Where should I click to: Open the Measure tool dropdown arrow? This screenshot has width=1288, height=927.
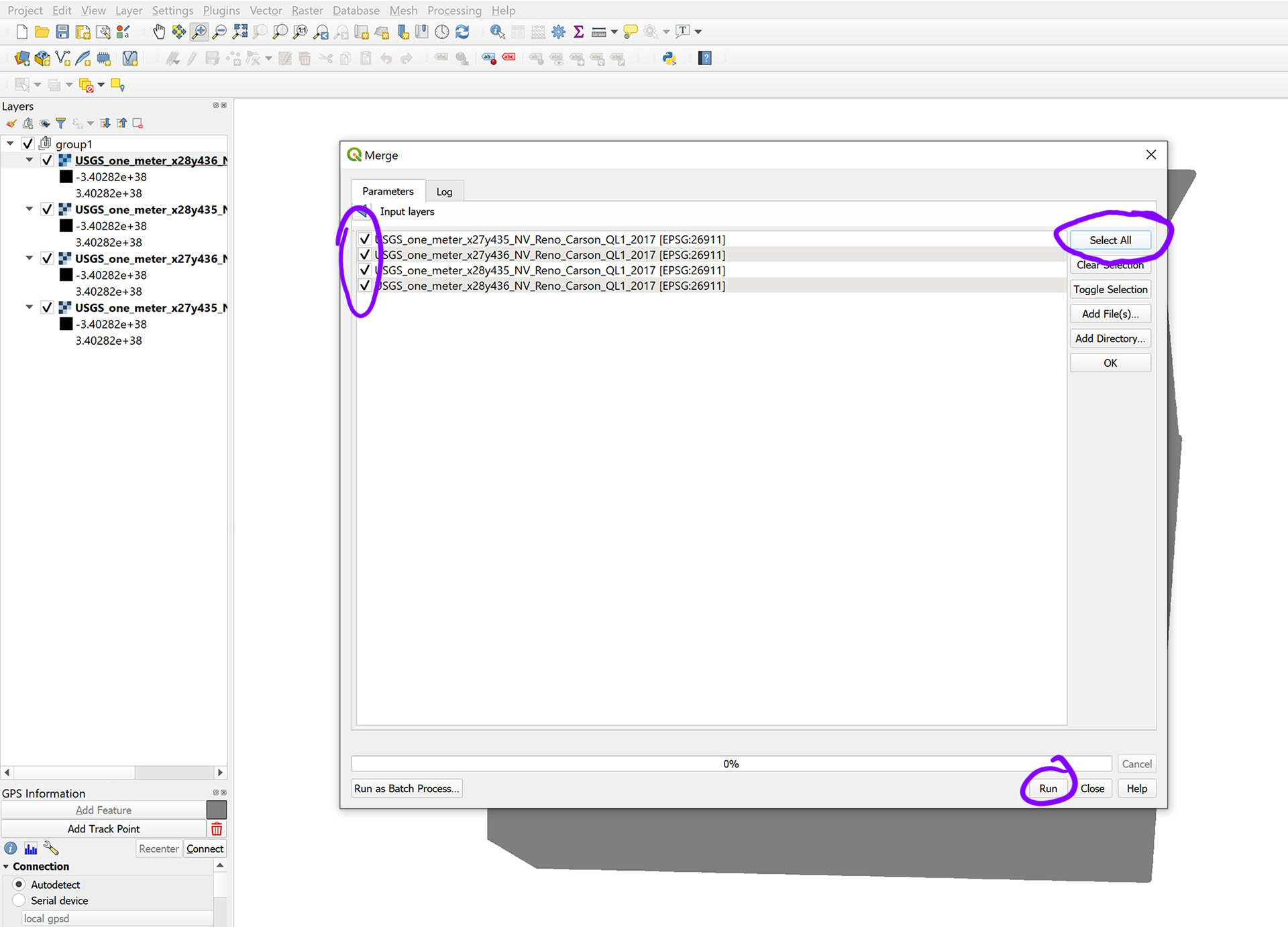pos(614,32)
